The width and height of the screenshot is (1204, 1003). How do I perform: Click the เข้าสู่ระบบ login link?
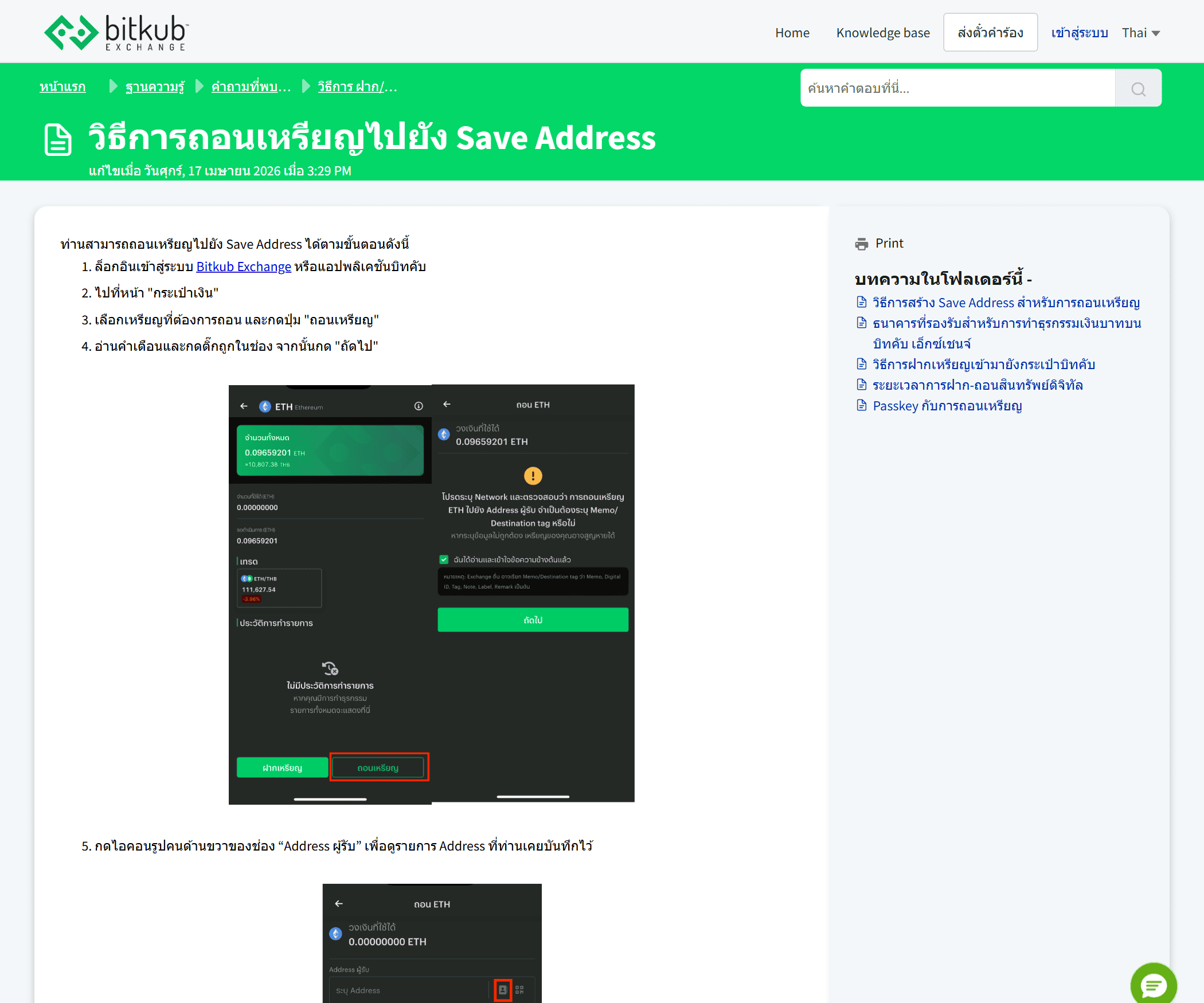(1079, 33)
